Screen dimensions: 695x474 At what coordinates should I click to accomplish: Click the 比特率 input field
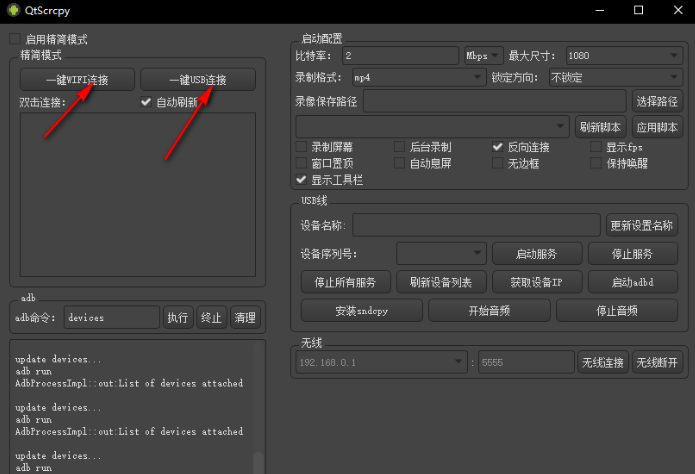click(x=401, y=56)
